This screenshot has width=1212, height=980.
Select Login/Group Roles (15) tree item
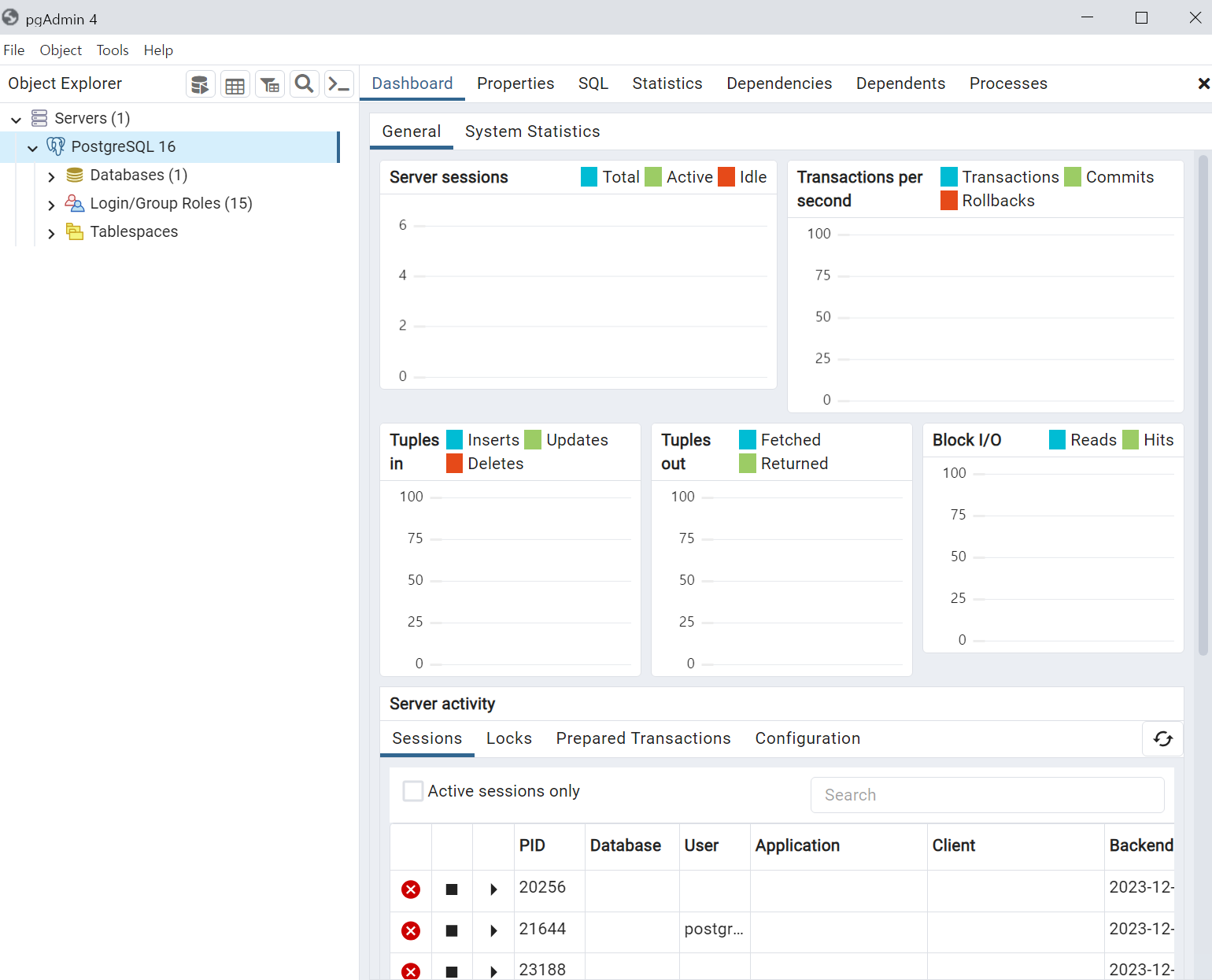pos(171,203)
